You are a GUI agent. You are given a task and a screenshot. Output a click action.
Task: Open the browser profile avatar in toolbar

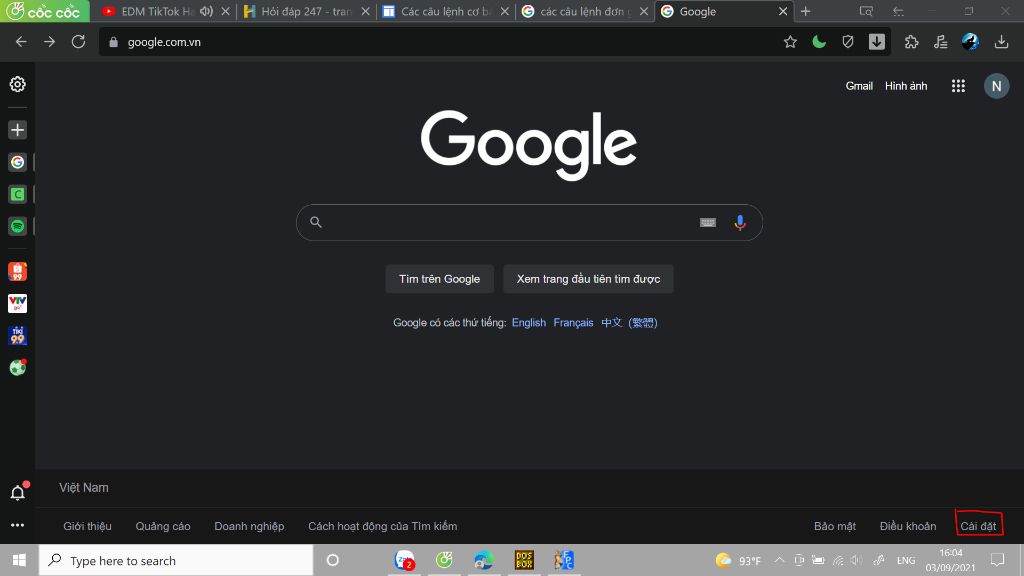[x=970, y=42]
